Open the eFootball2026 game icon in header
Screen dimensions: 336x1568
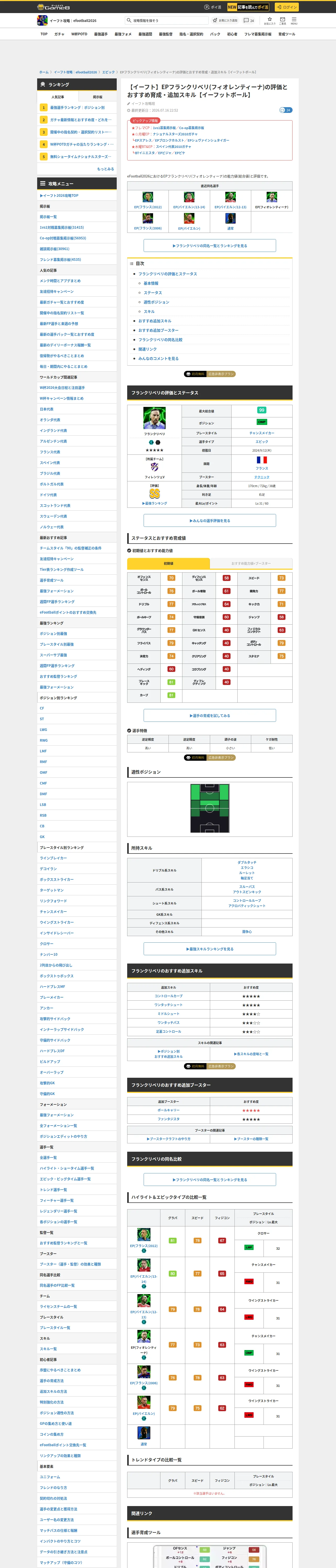(42, 21)
